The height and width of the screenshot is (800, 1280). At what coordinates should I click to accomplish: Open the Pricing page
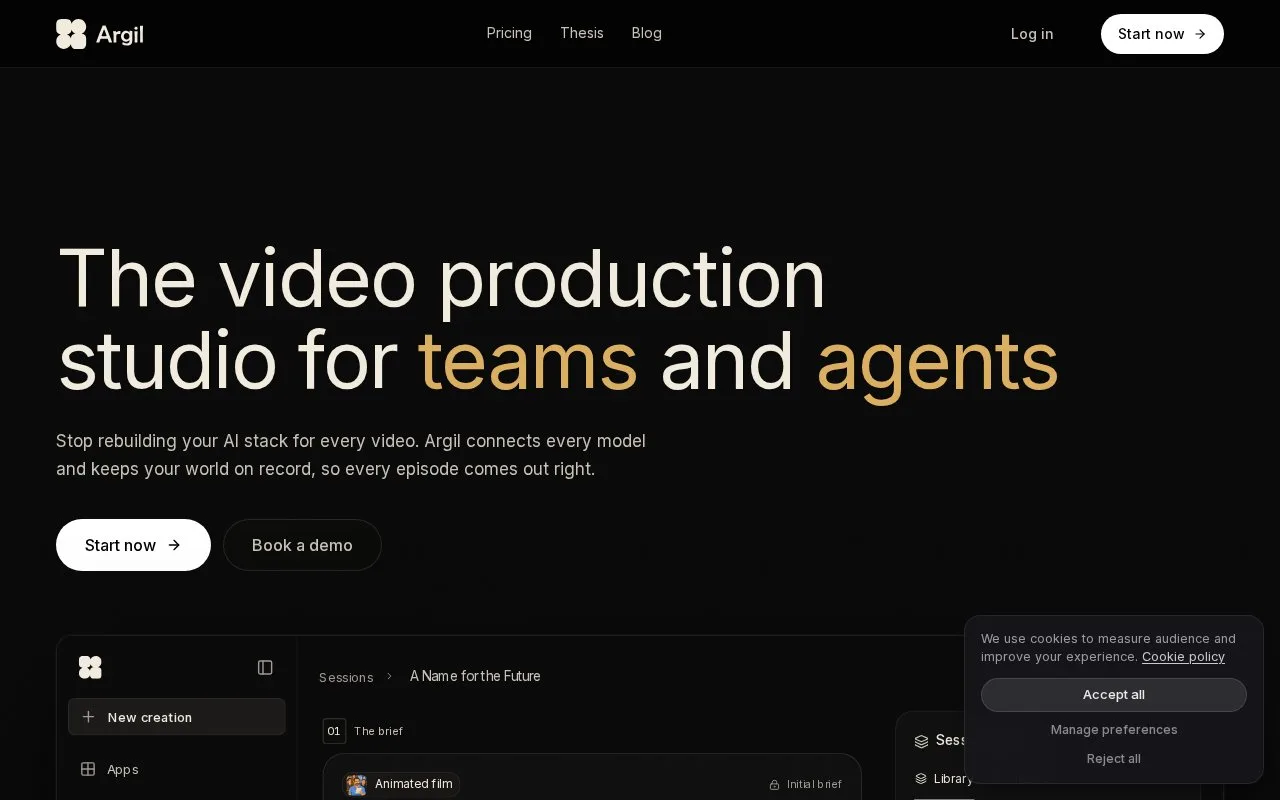point(509,33)
